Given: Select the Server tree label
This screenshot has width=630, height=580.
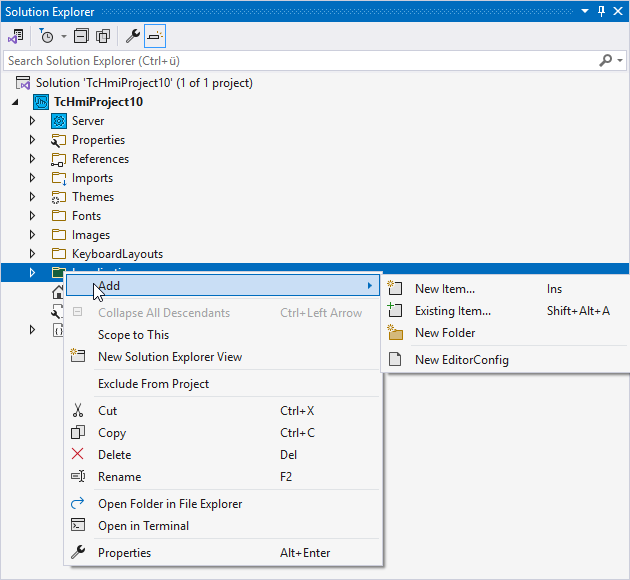Looking at the screenshot, I should coord(88,121).
